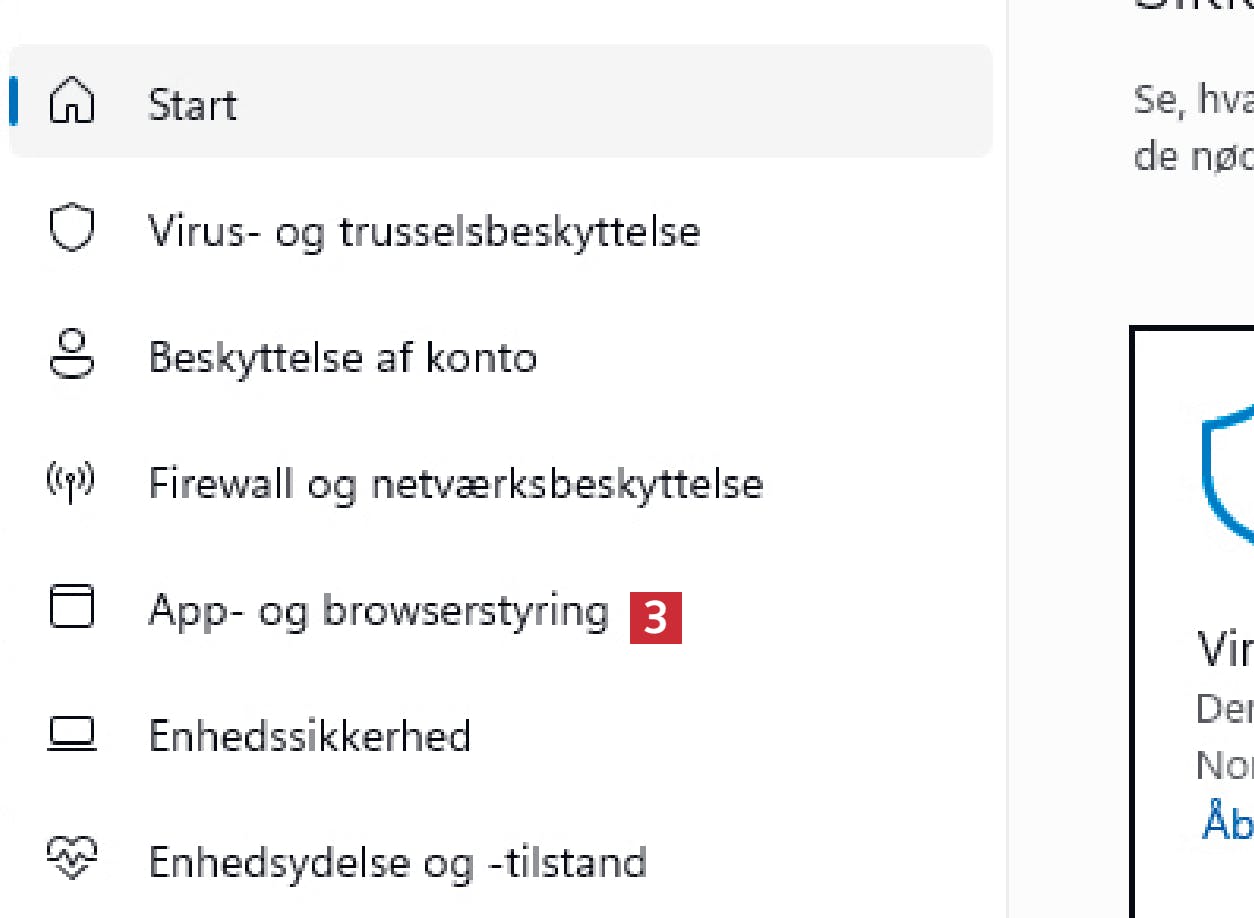Click the "Vir" card title

(x=1225, y=650)
